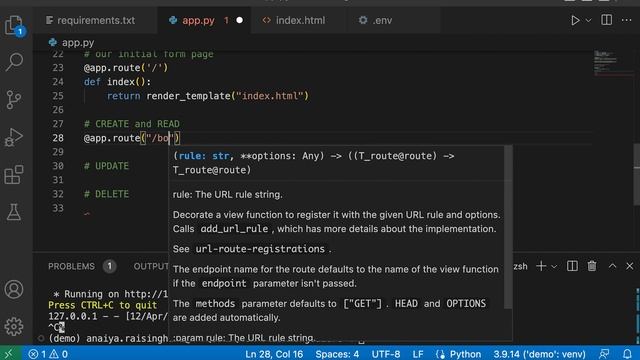Switch to the requirements.txt tab

point(96,20)
